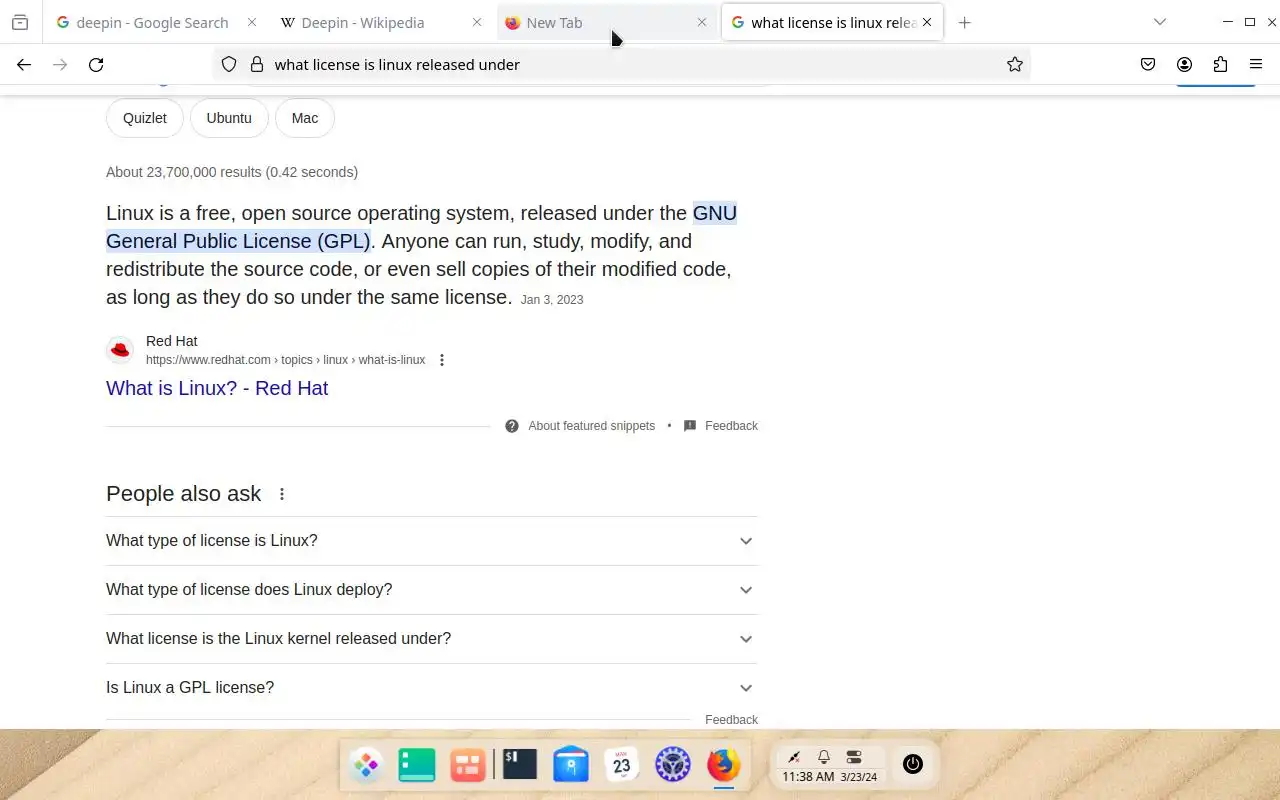Open the orange multitasking view dock icon
This screenshot has height=800, width=1280.
468,765
